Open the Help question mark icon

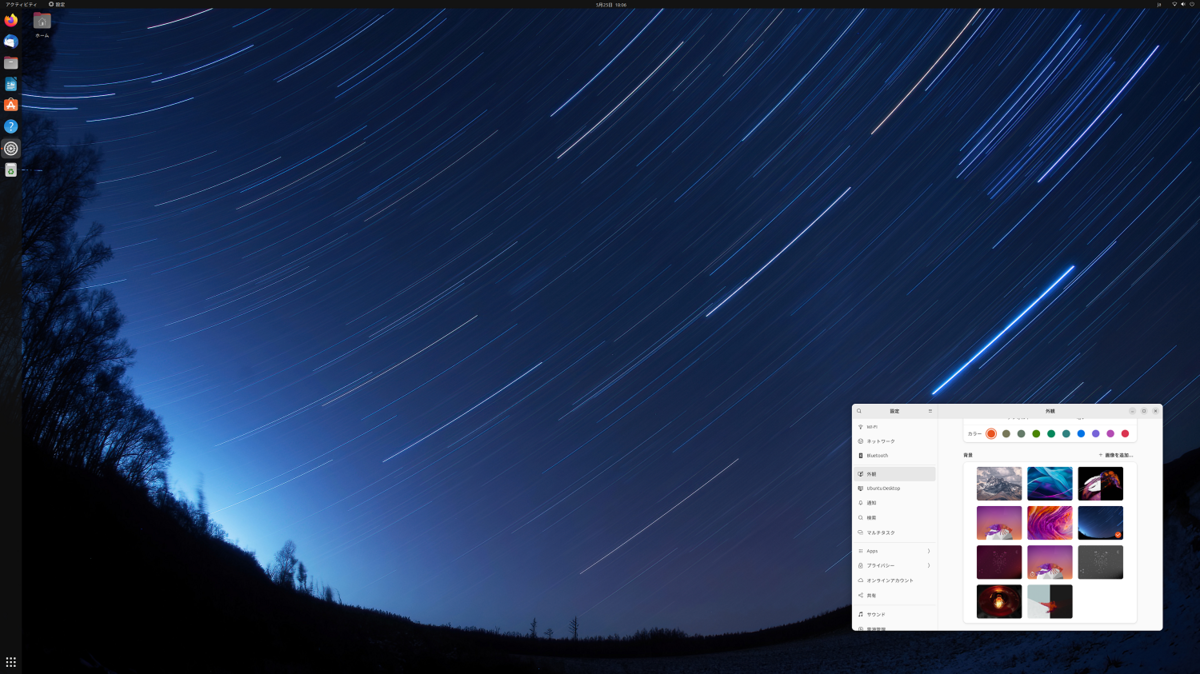(11, 127)
